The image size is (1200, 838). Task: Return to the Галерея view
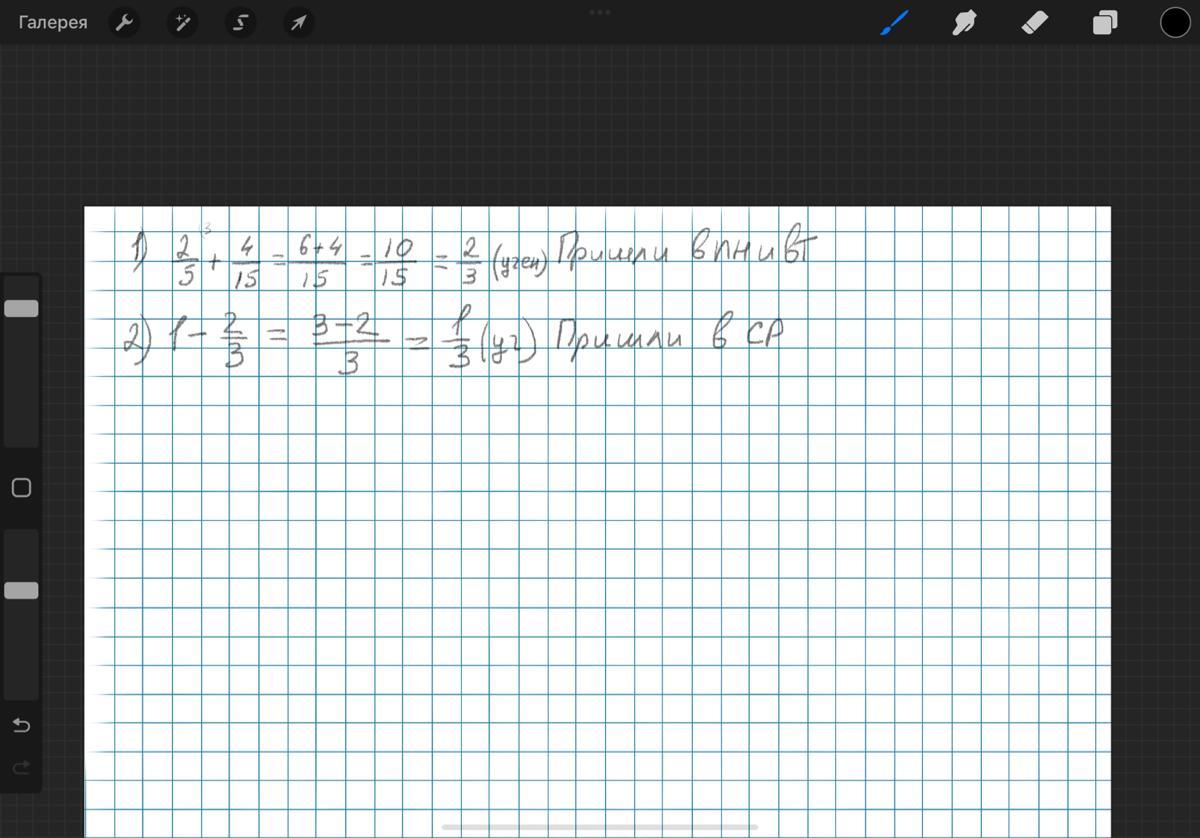pos(53,23)
